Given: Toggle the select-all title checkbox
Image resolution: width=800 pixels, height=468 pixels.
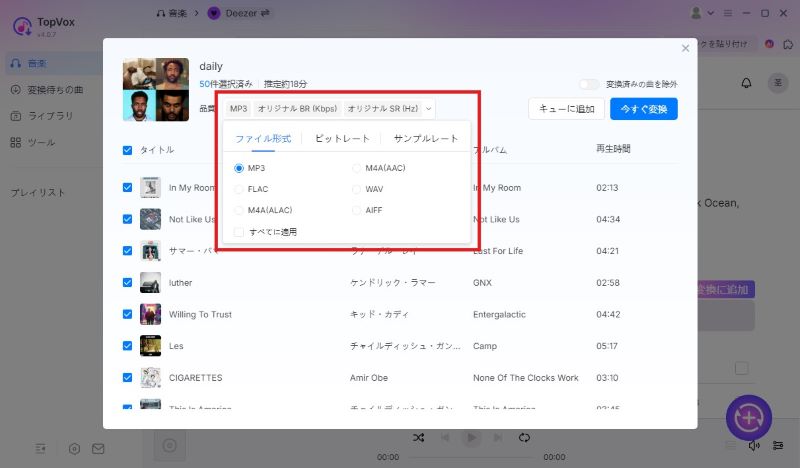Looking at the screenshot, I should [x=128, y=150].
